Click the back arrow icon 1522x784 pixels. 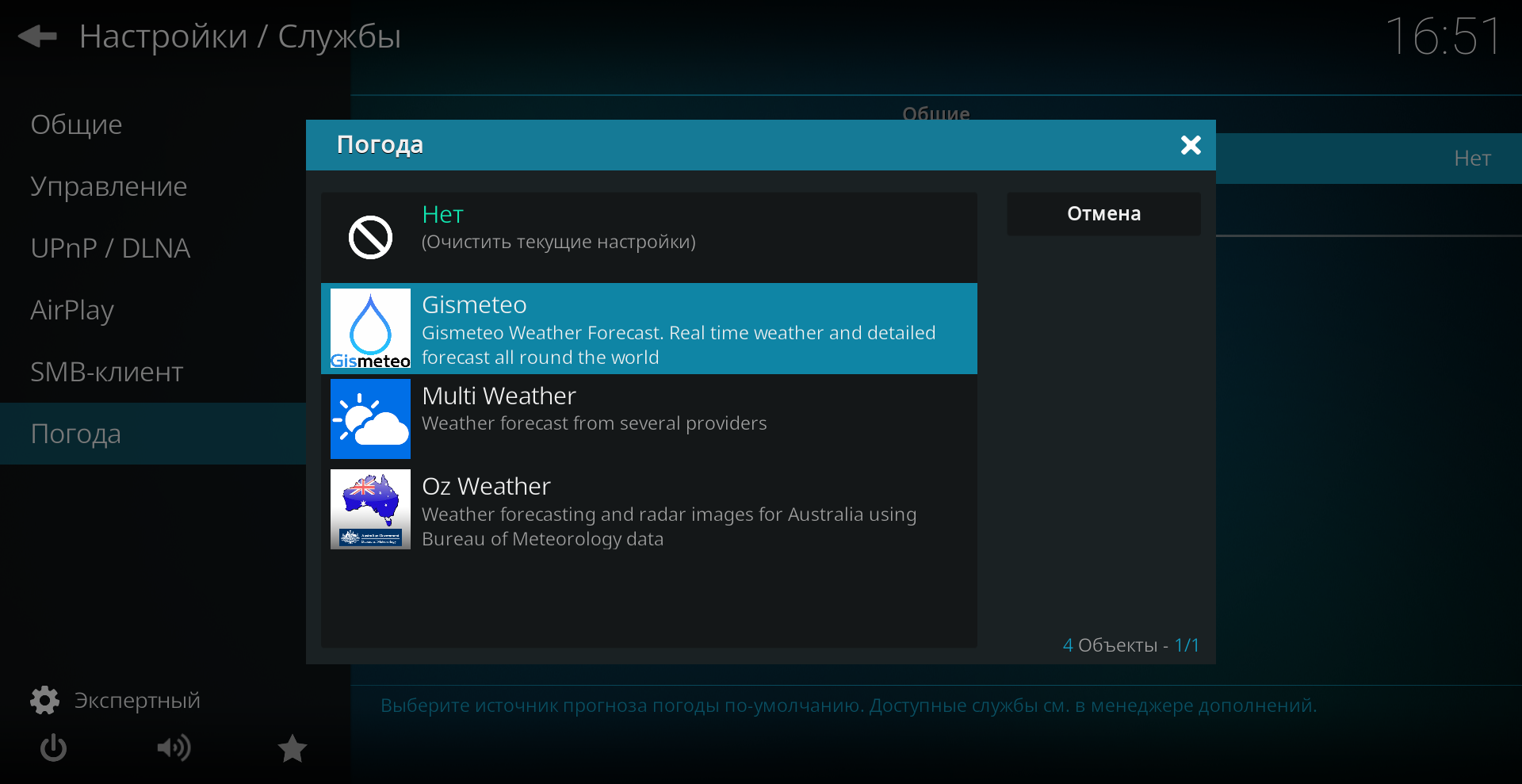click(x=37, y=36)
